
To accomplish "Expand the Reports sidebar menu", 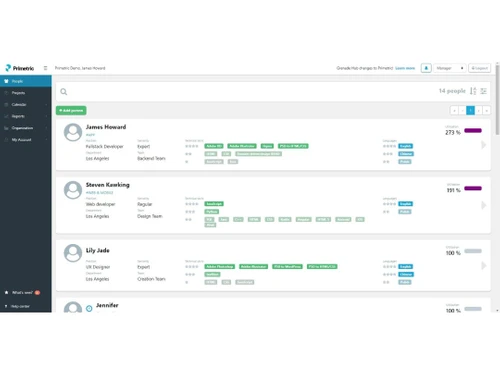I will click(x=26, y=116).
